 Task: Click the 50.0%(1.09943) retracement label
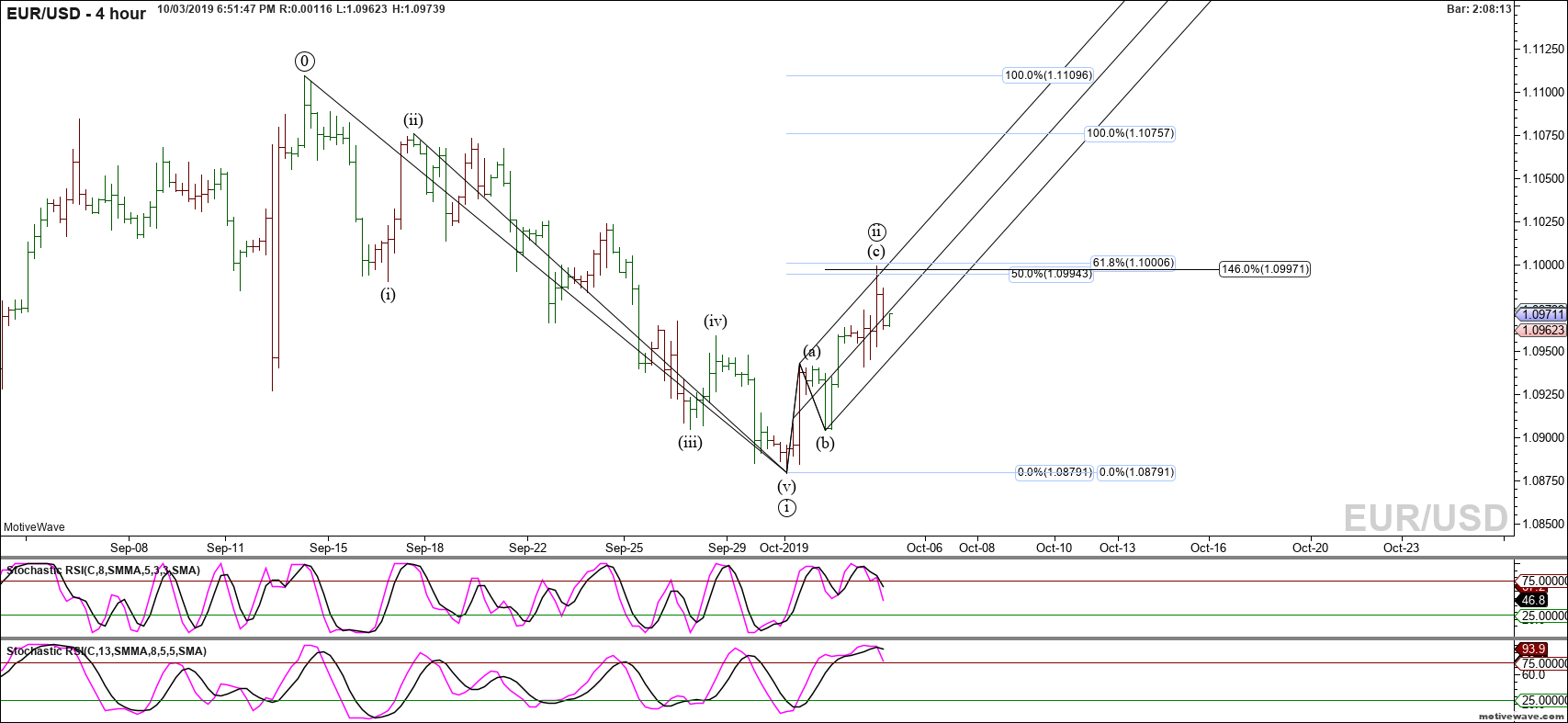point(1052,274)
